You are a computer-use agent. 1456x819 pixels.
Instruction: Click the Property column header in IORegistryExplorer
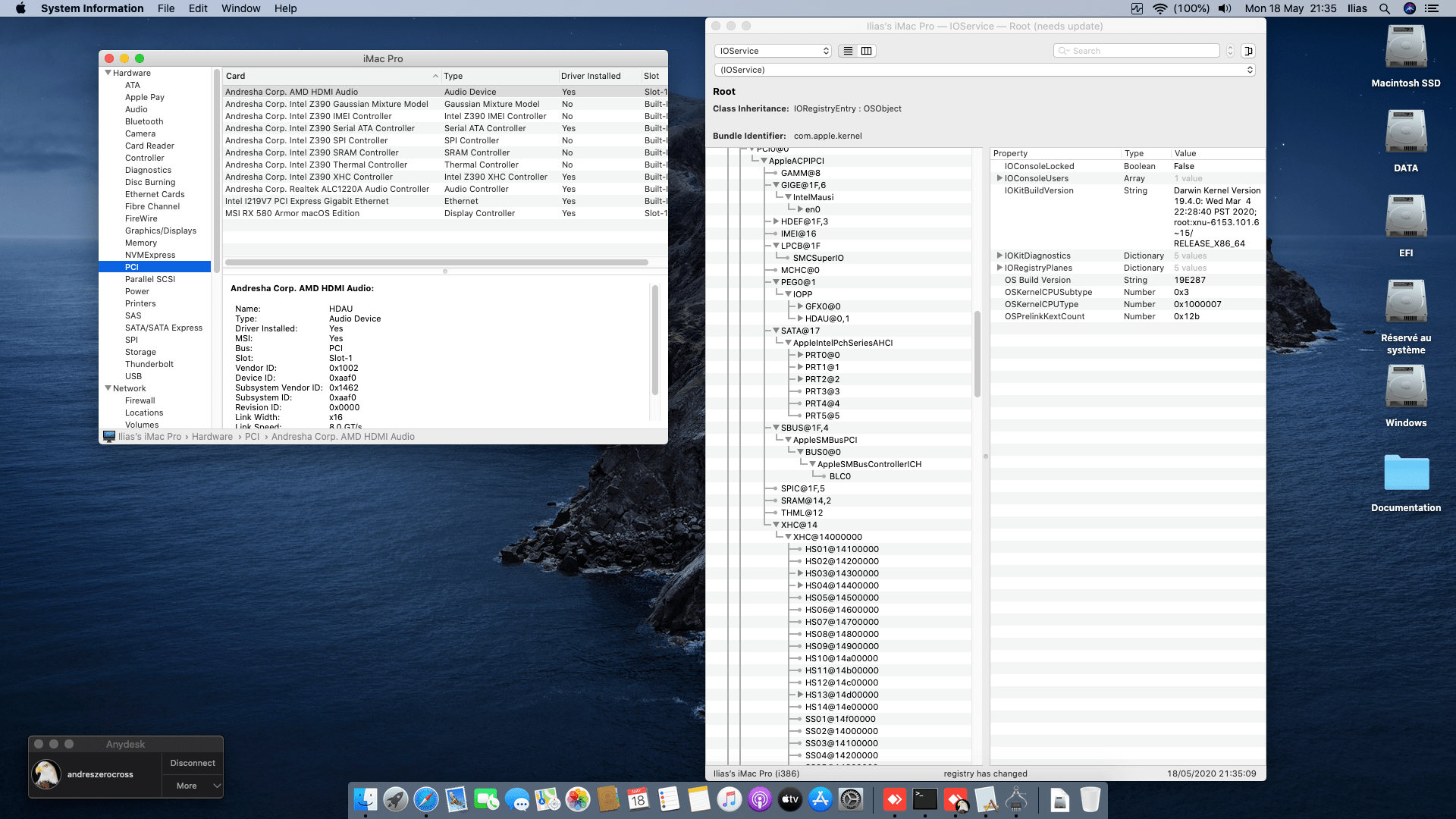coord(1056,153)
